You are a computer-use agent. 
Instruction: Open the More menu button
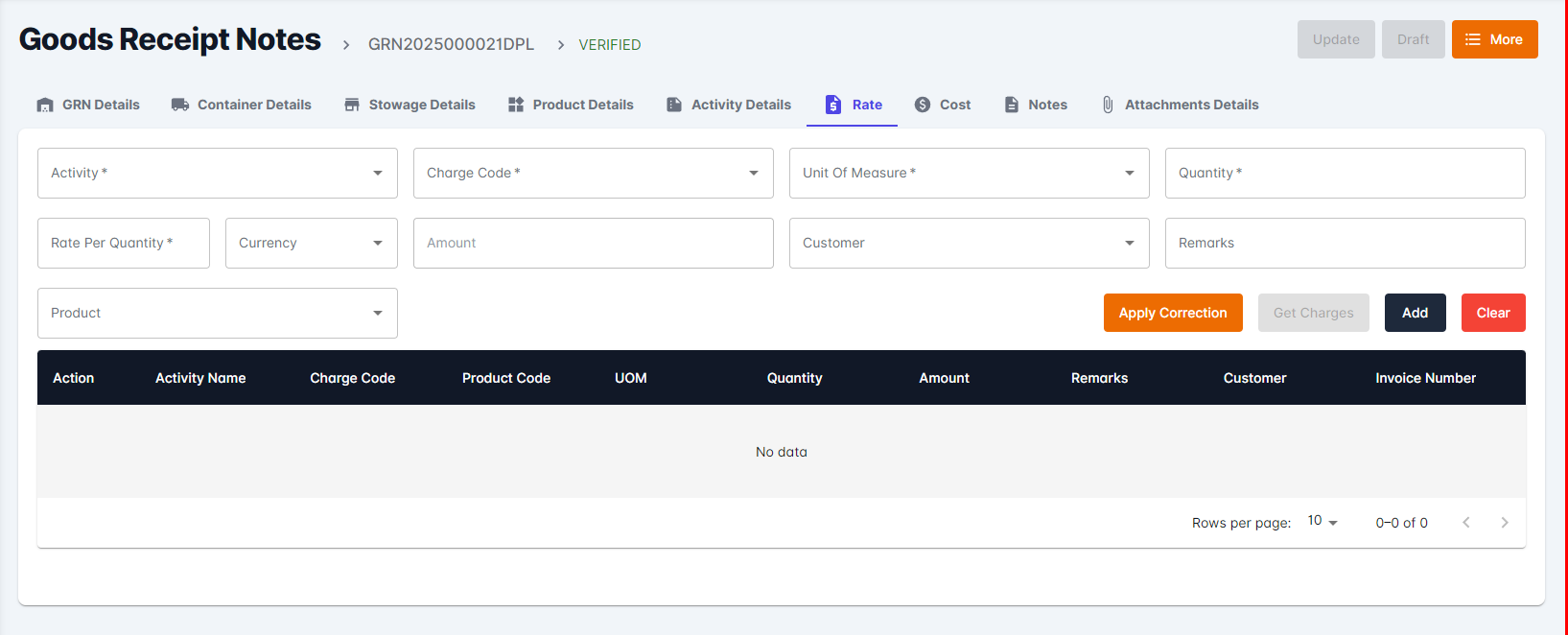1494,39
